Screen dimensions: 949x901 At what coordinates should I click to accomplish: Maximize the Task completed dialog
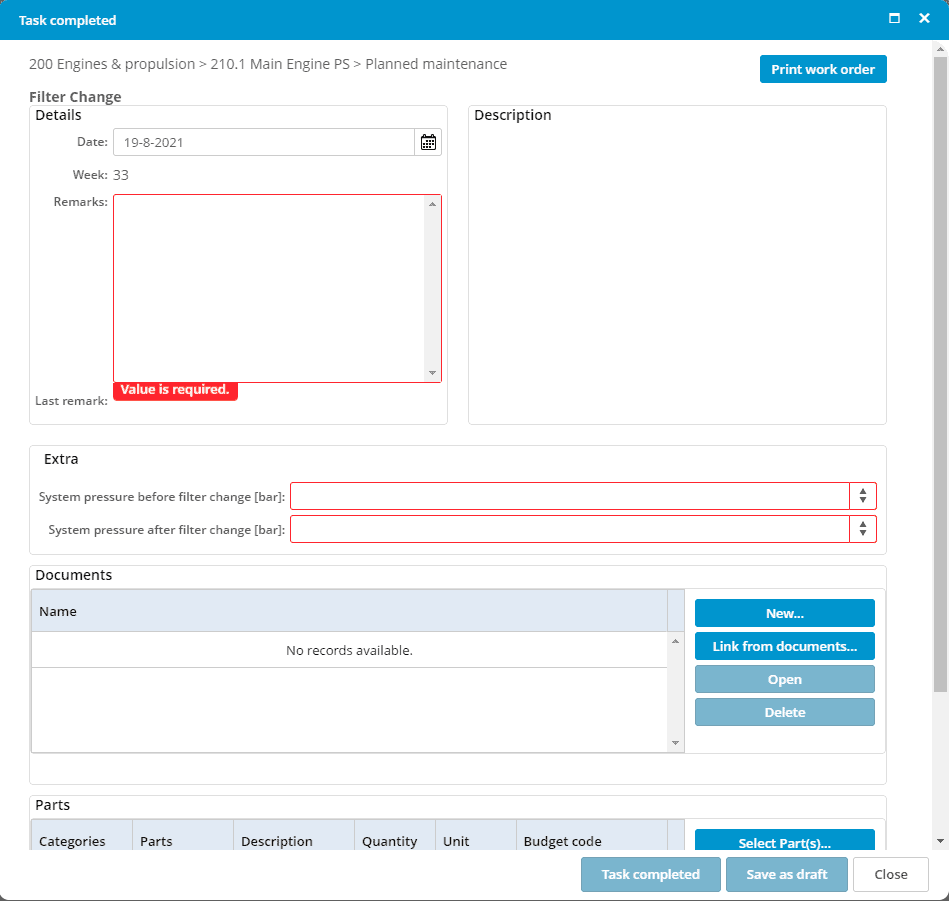[x=894, y=19]
